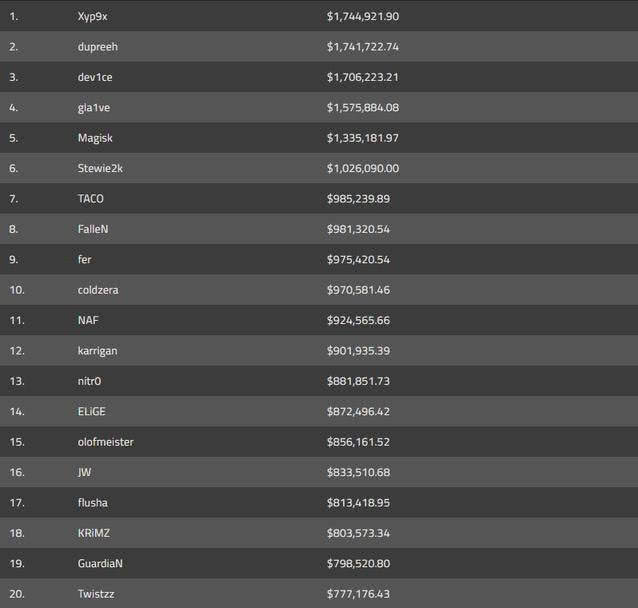This screenshot has height=608, width=638.
Task: Open gla1ve's player profile
Action: pos(93,107)
